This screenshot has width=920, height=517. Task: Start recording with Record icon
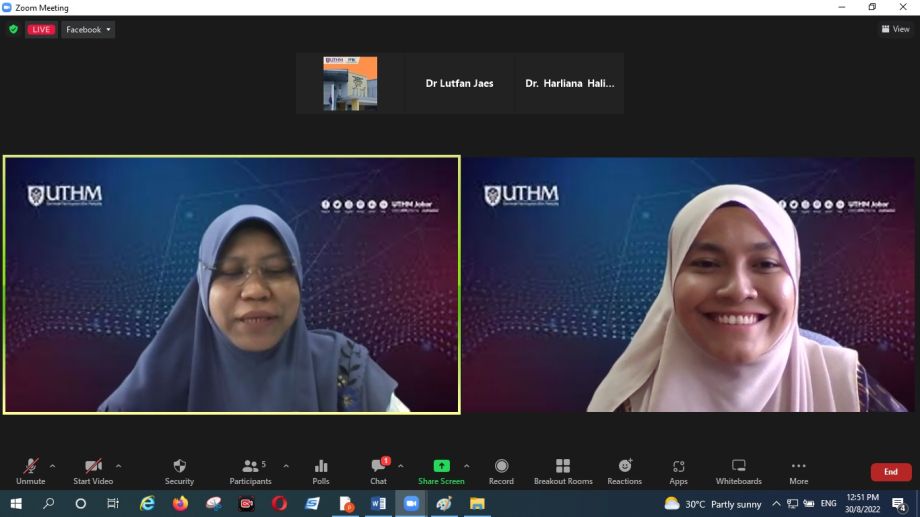point(501,466)
